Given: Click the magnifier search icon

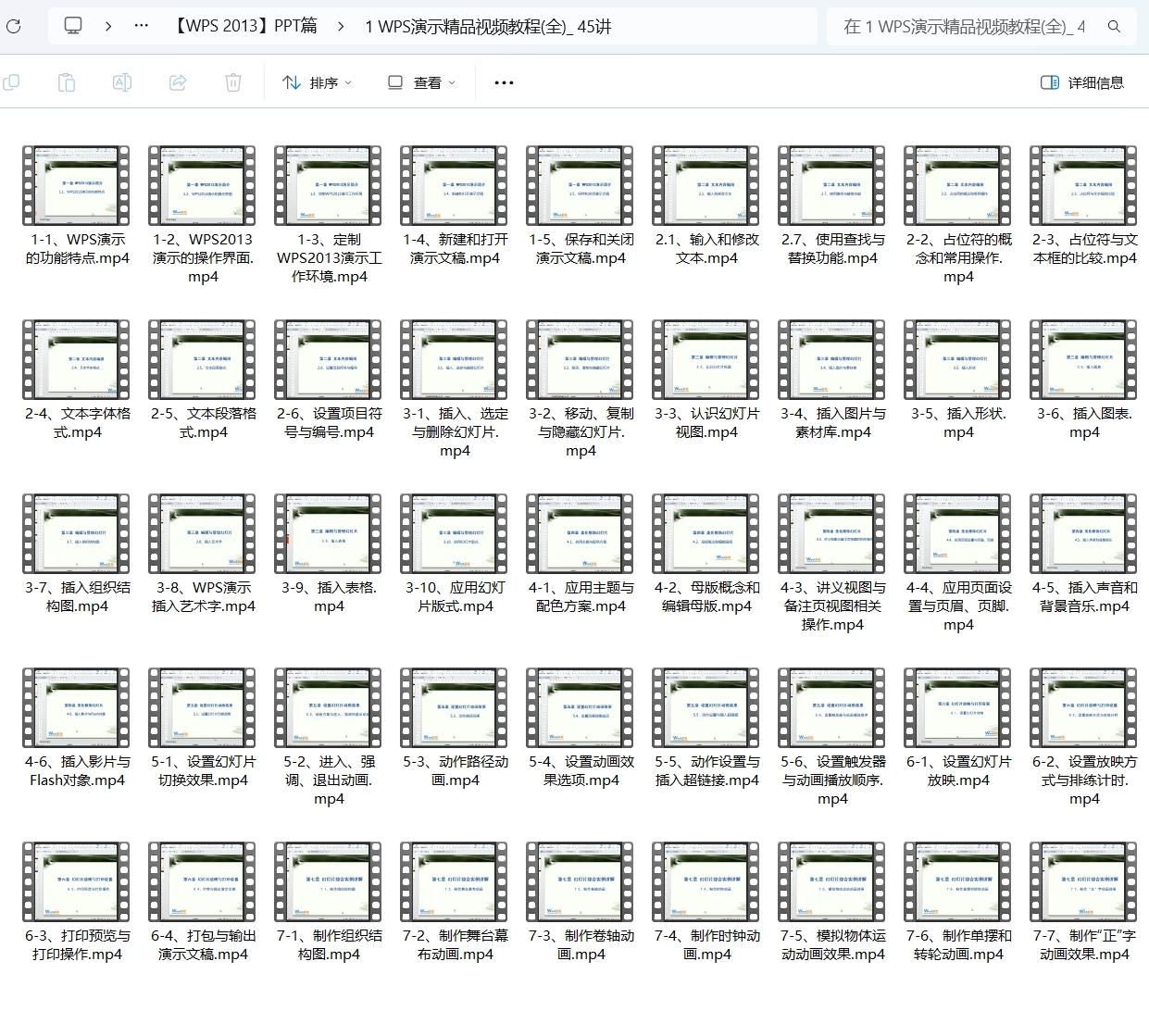Looking at the screenshot, I should [1115, 27].
